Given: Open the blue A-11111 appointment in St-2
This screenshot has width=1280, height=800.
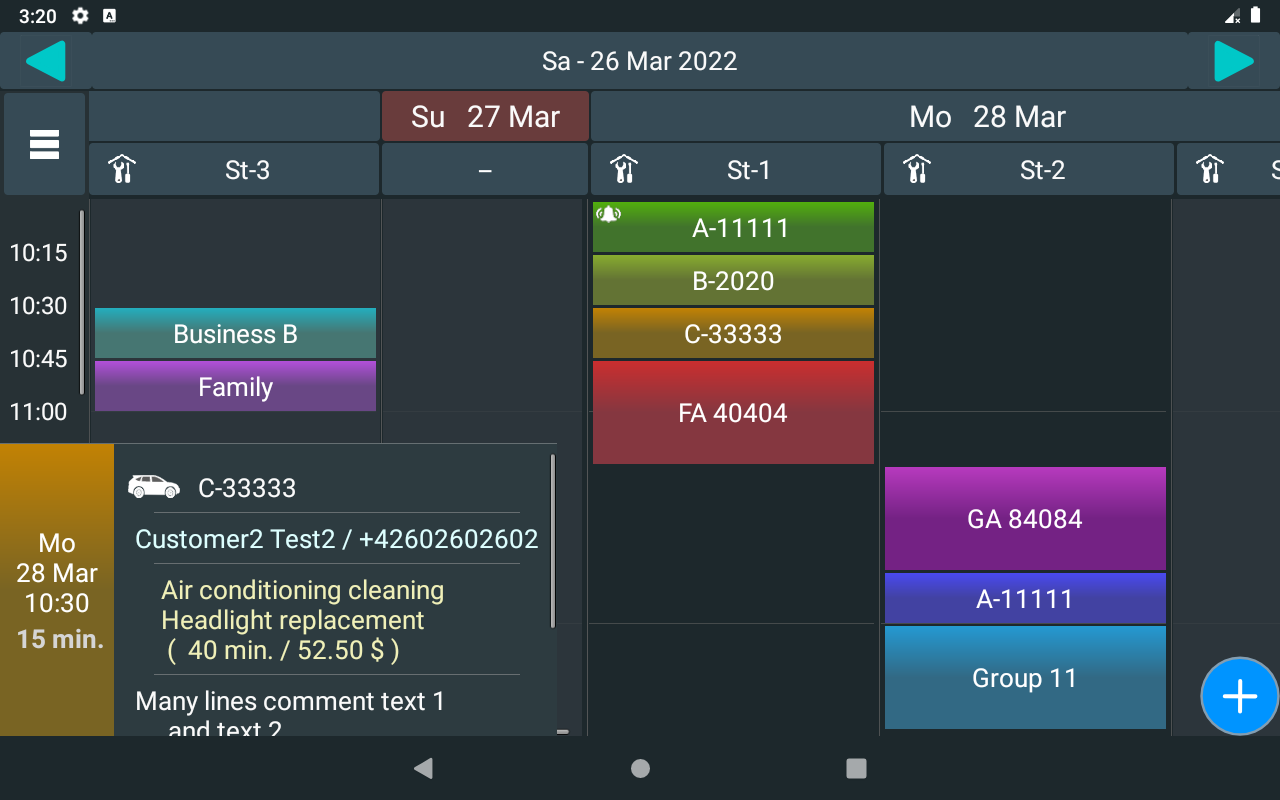Looking at the screenshot, I should (x=1025, y=598).
